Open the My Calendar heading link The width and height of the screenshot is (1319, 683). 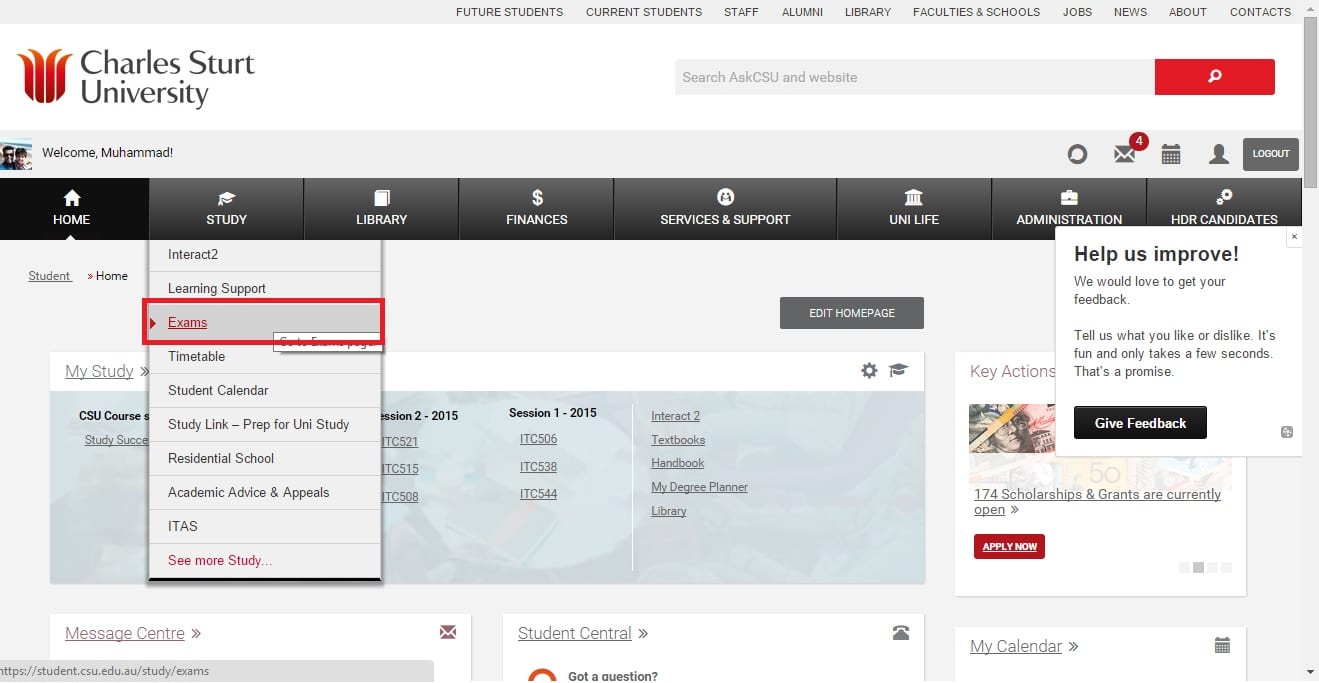1016,646
